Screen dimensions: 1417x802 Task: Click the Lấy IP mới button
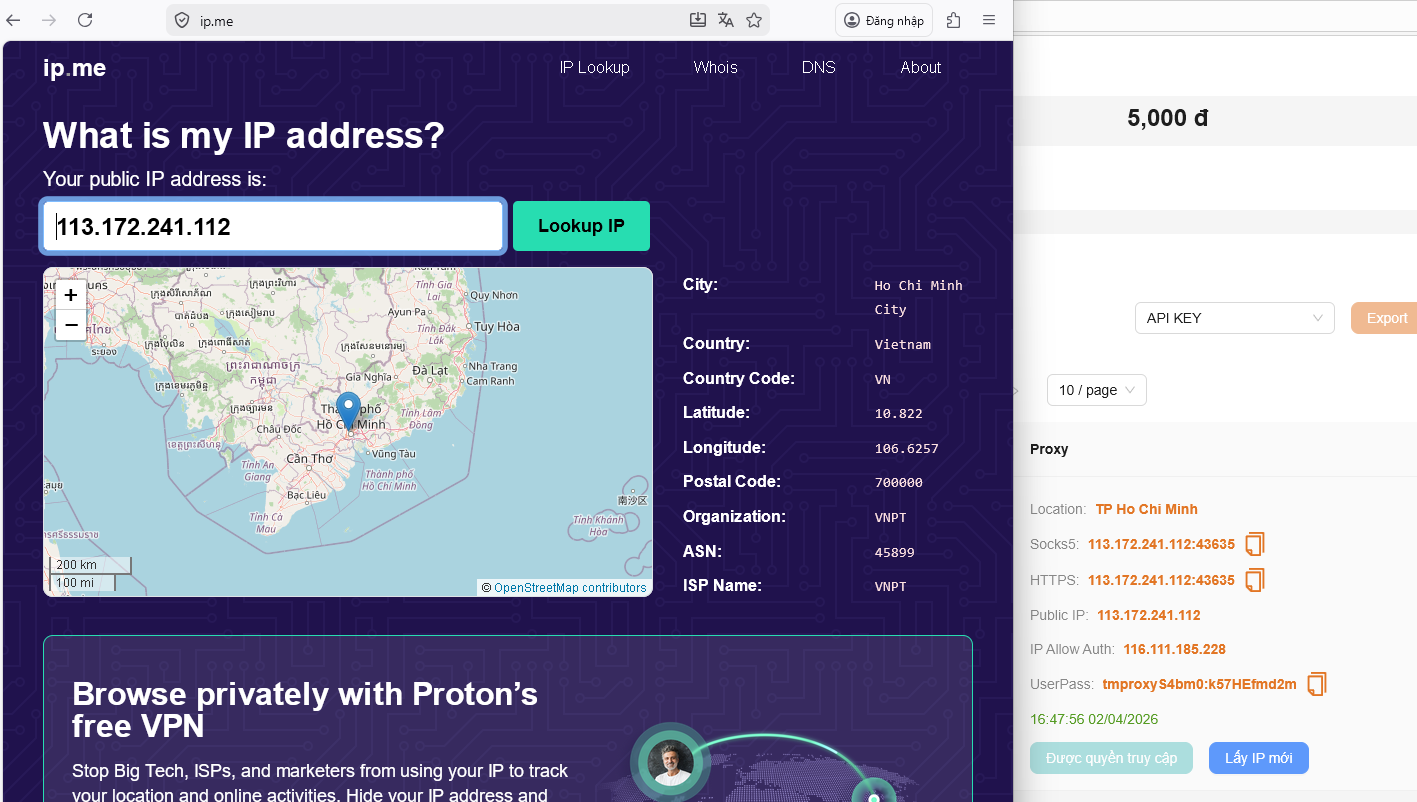coord(1258,758)
